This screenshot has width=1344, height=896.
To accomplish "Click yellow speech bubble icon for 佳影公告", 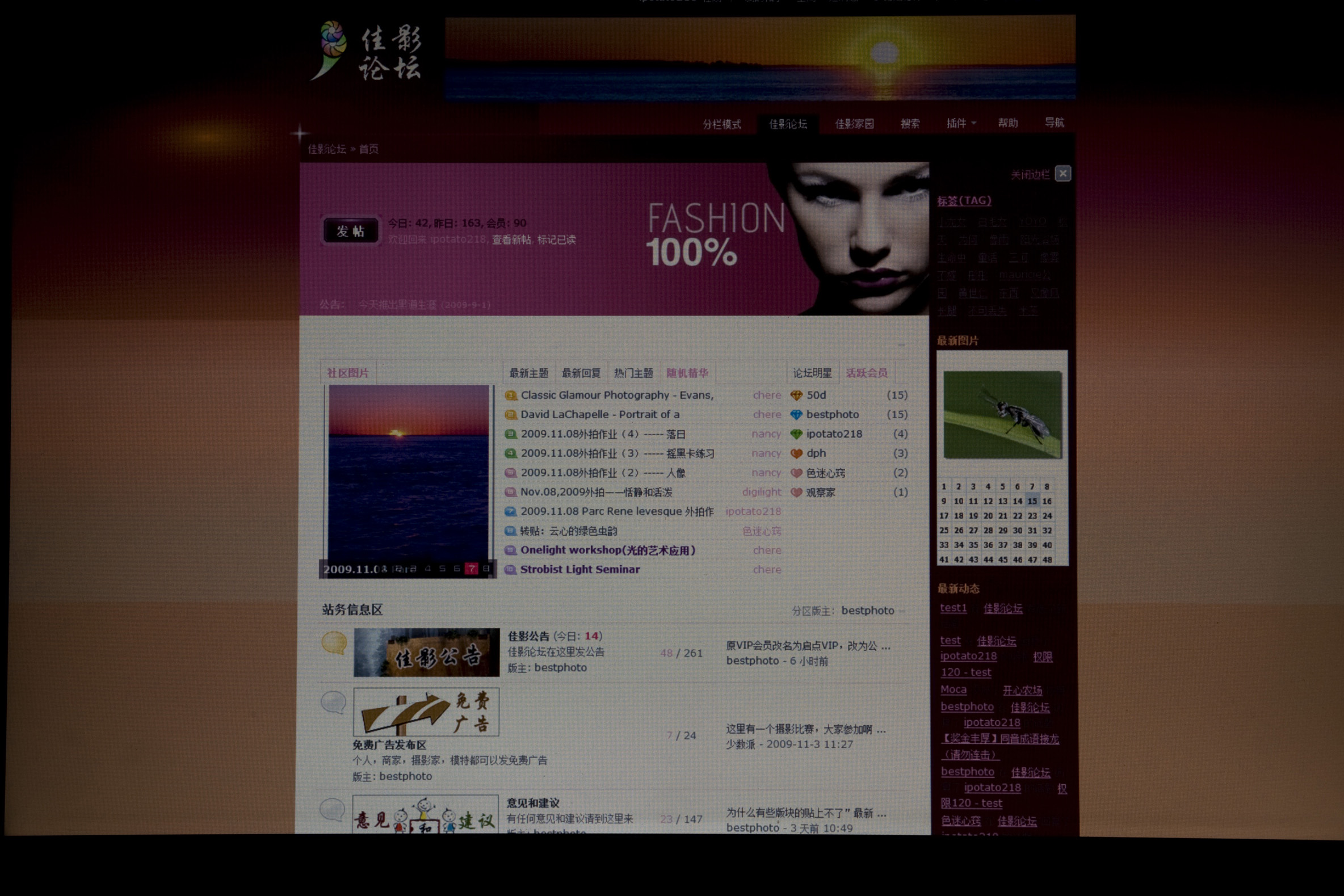I will point(334,643).
